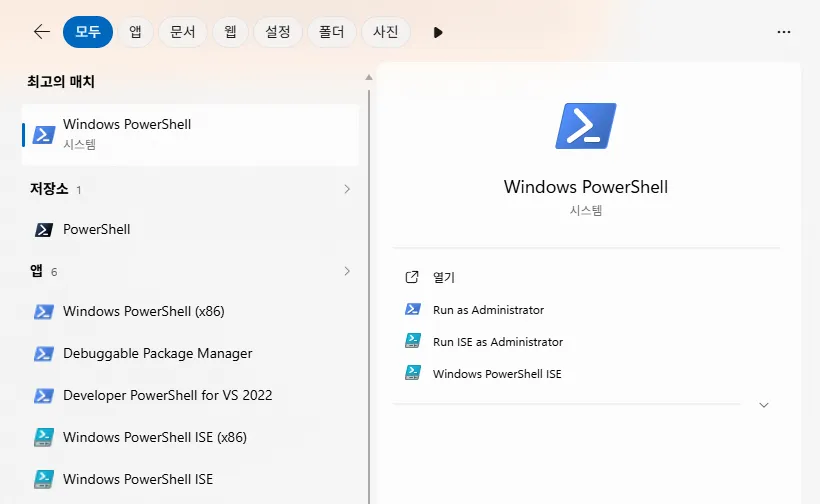Image resolution: width=820 pixels, height=504 pixels.
Task: Open Windows PowerShell ISE (x86) result
Action: [190, 437]
